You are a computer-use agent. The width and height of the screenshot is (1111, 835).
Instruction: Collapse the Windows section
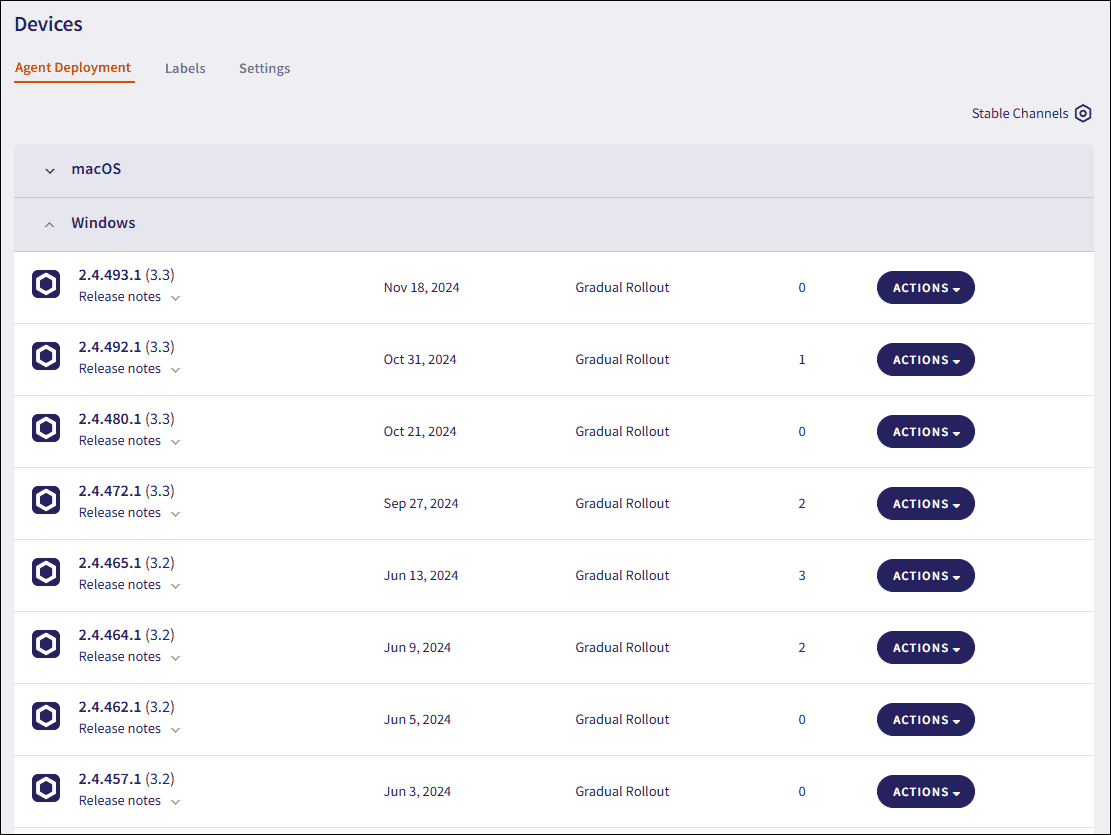(49, 224)
